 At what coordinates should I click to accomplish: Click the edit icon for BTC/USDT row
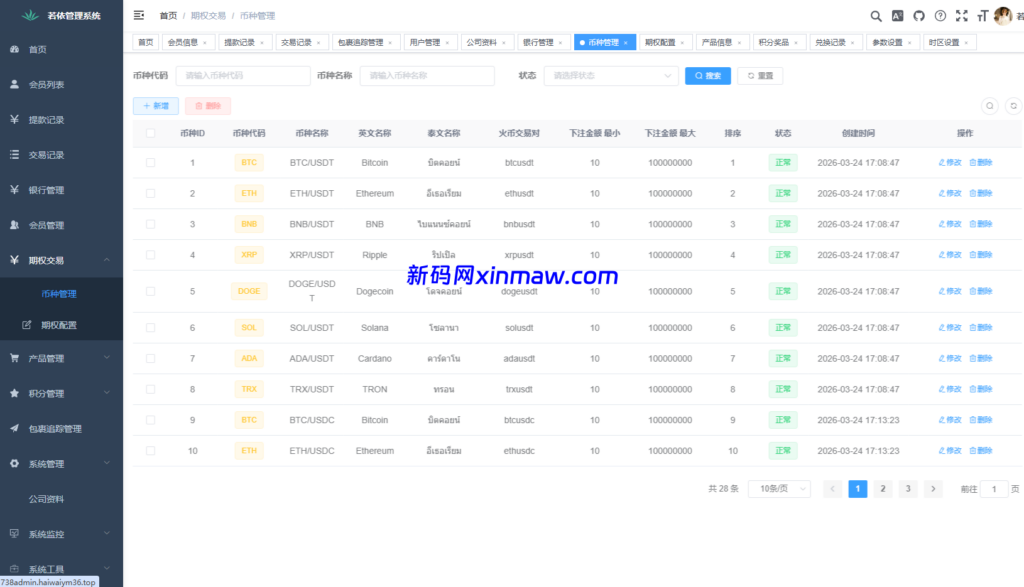point(950,163)
